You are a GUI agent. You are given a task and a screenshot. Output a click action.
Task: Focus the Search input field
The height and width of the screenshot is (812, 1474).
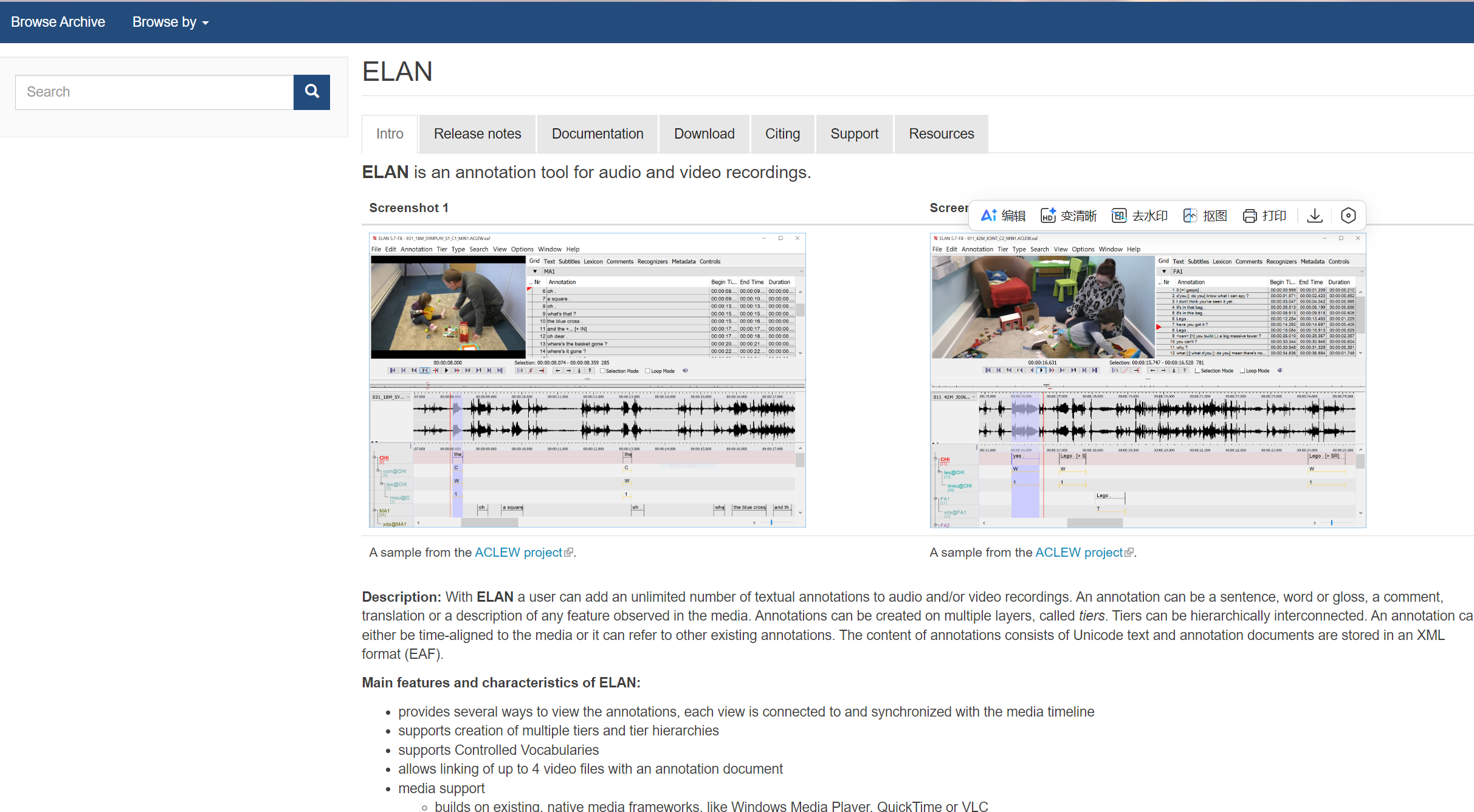(x=154, y=92)
